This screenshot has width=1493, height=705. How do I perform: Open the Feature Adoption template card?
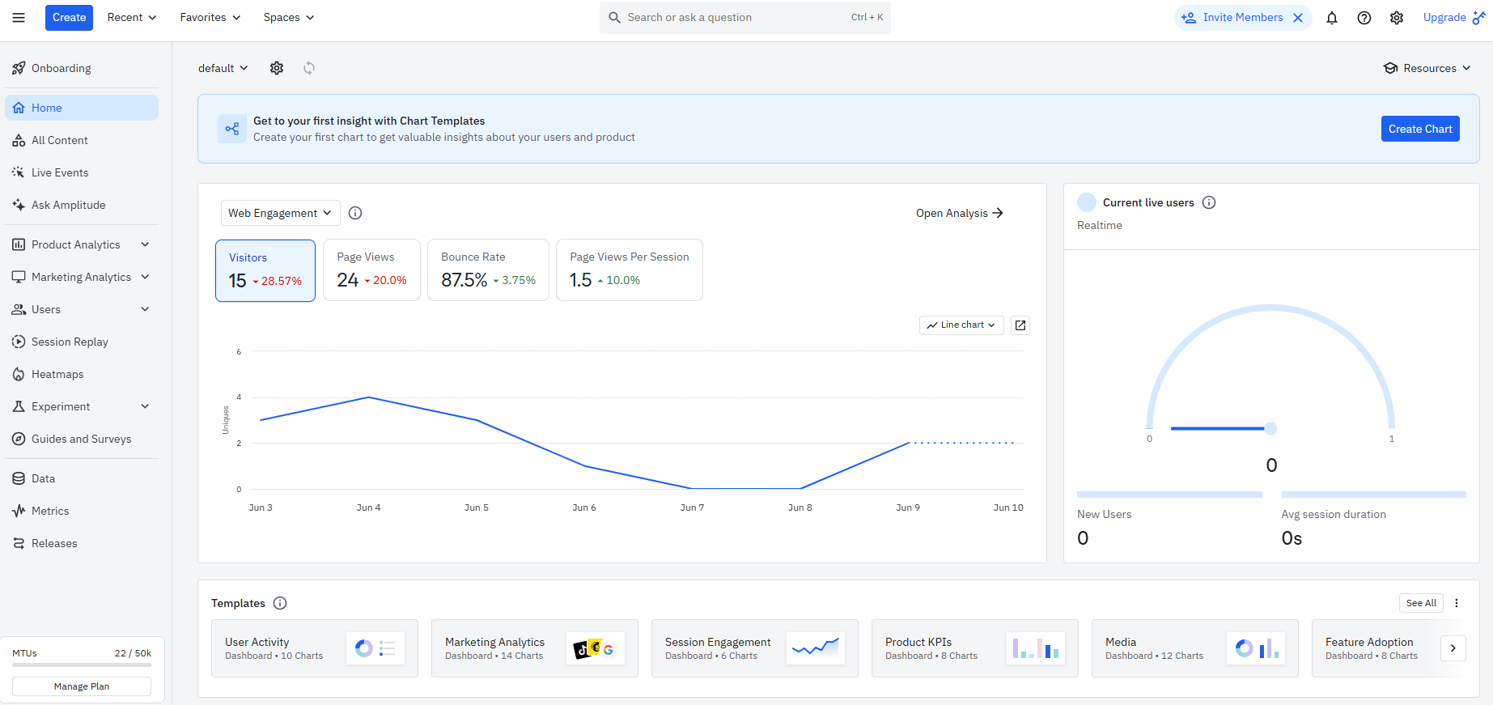click(1375, 649)
